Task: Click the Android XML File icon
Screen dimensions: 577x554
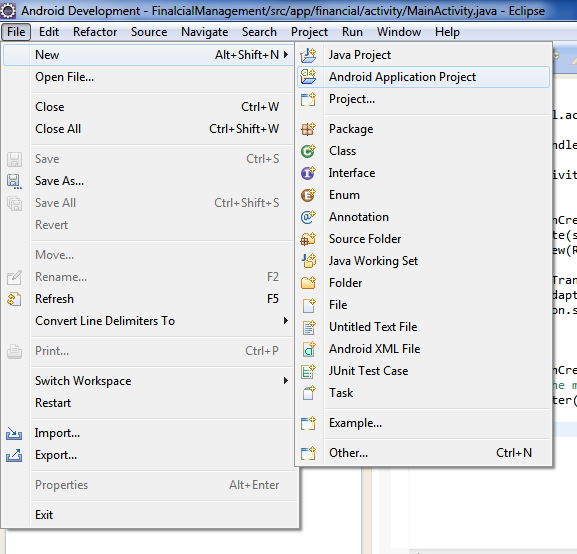Action: [308, 349]
